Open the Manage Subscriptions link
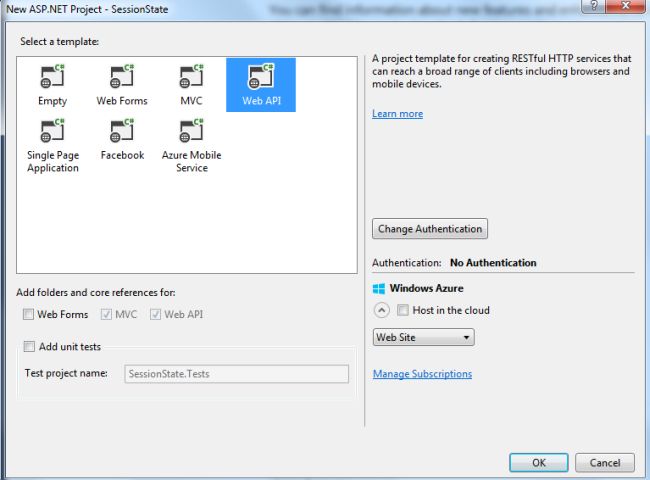650x480 pixels. pyautogui.click(x=422, y=374)
